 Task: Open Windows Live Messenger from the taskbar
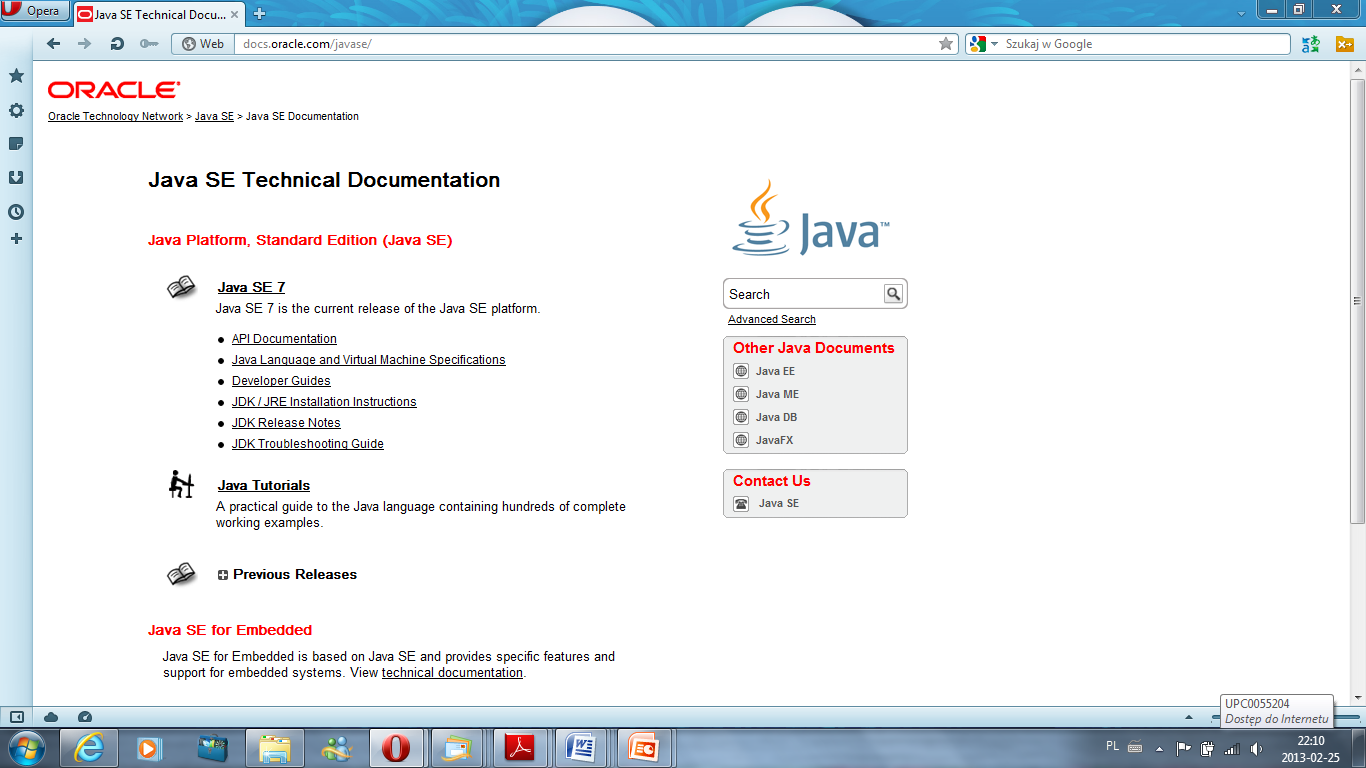(x=336, y=747)
